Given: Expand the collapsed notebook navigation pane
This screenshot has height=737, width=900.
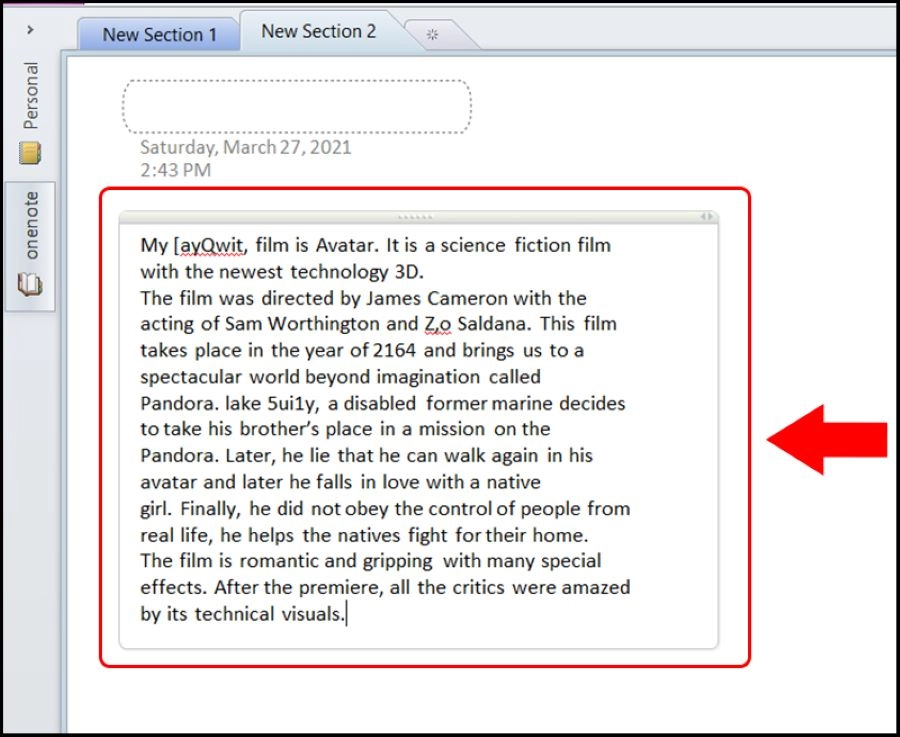Looking at the screenshot, I should (30, 30).
